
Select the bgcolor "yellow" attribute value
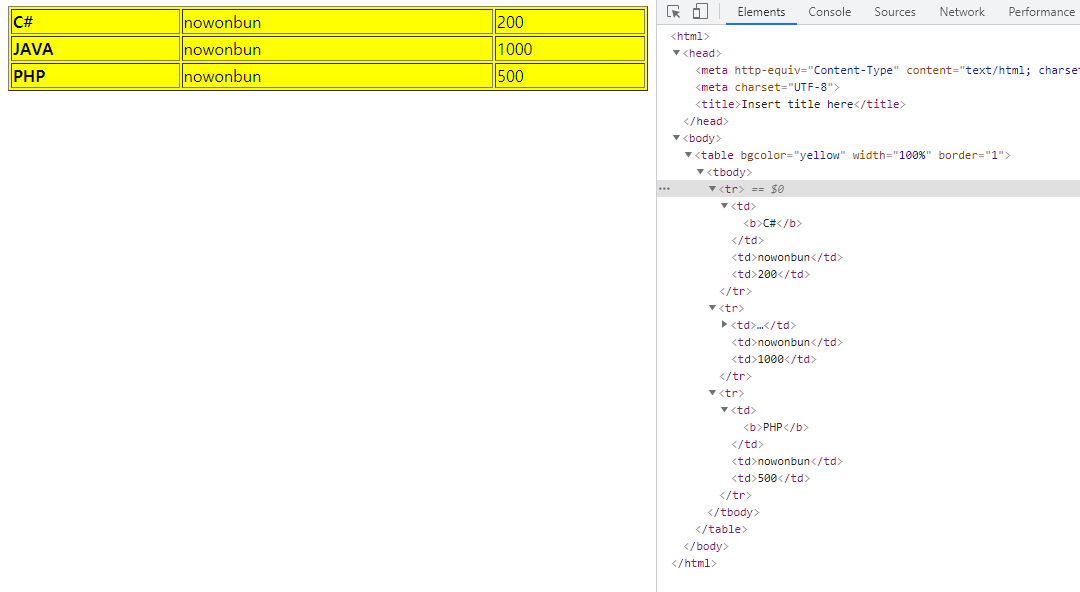point(819,155)
